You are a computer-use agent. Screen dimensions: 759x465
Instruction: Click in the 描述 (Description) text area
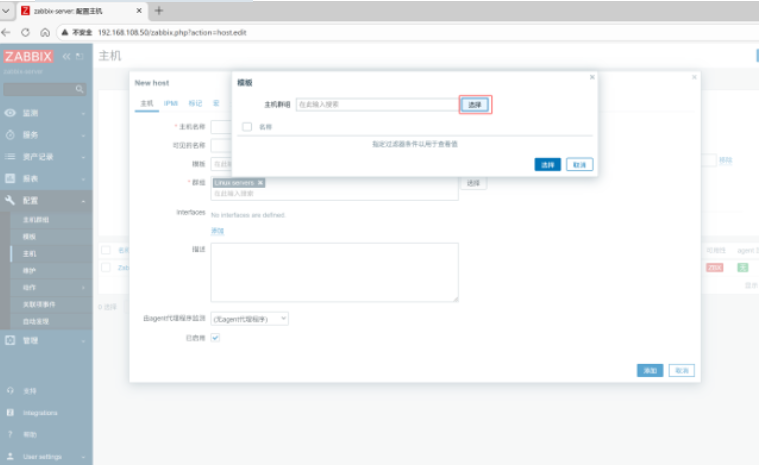pyautogui.click(x=334, y=272)
